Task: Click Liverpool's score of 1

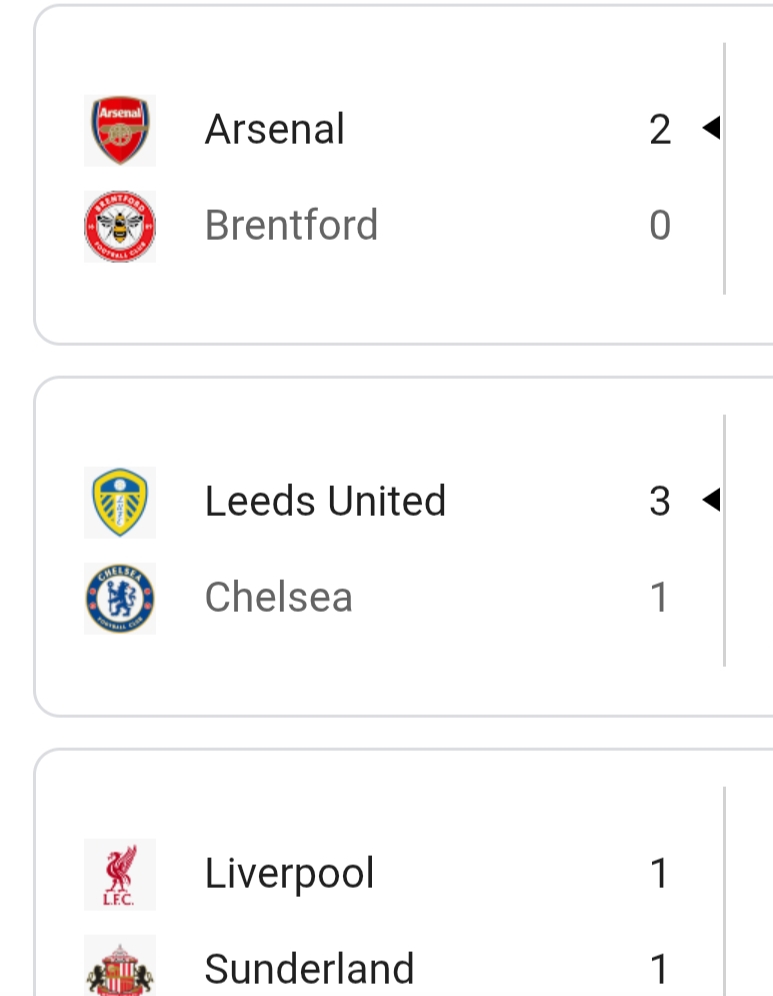Action: [x=660, y=874]
